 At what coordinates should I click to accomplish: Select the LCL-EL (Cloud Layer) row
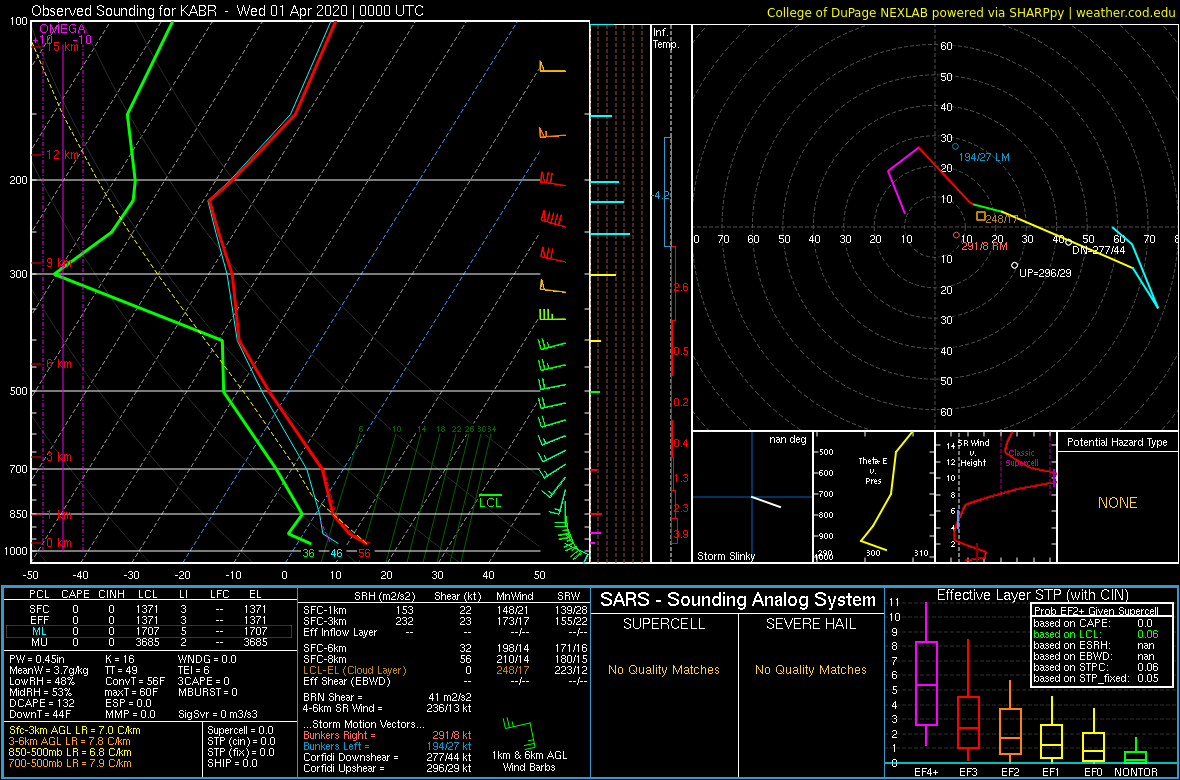[444, 669]
